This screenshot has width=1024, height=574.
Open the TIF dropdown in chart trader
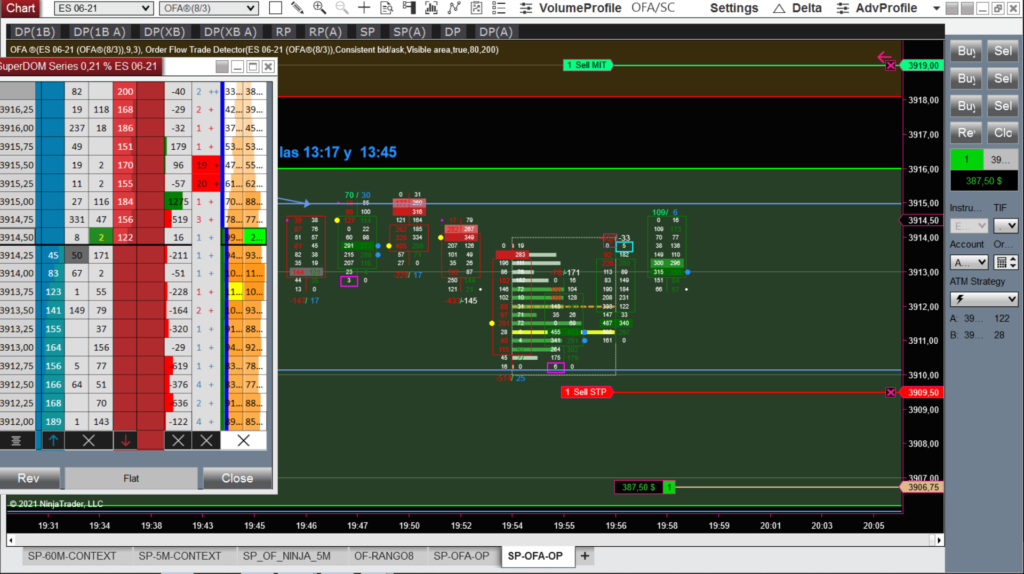pyautogui.click(x=1006, y=226)
